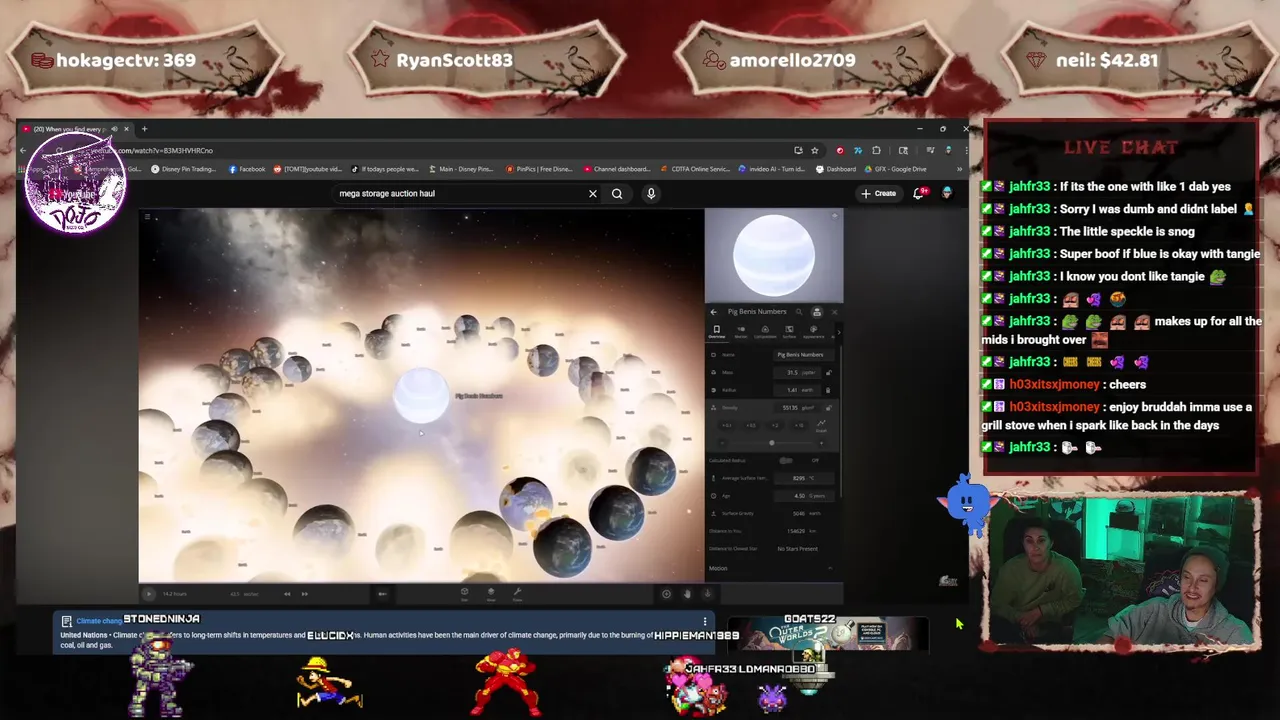Open the PinPics bookmark
Image resolution: width=1280 pixels, height=720 pixels.
[x=540, y=169]
